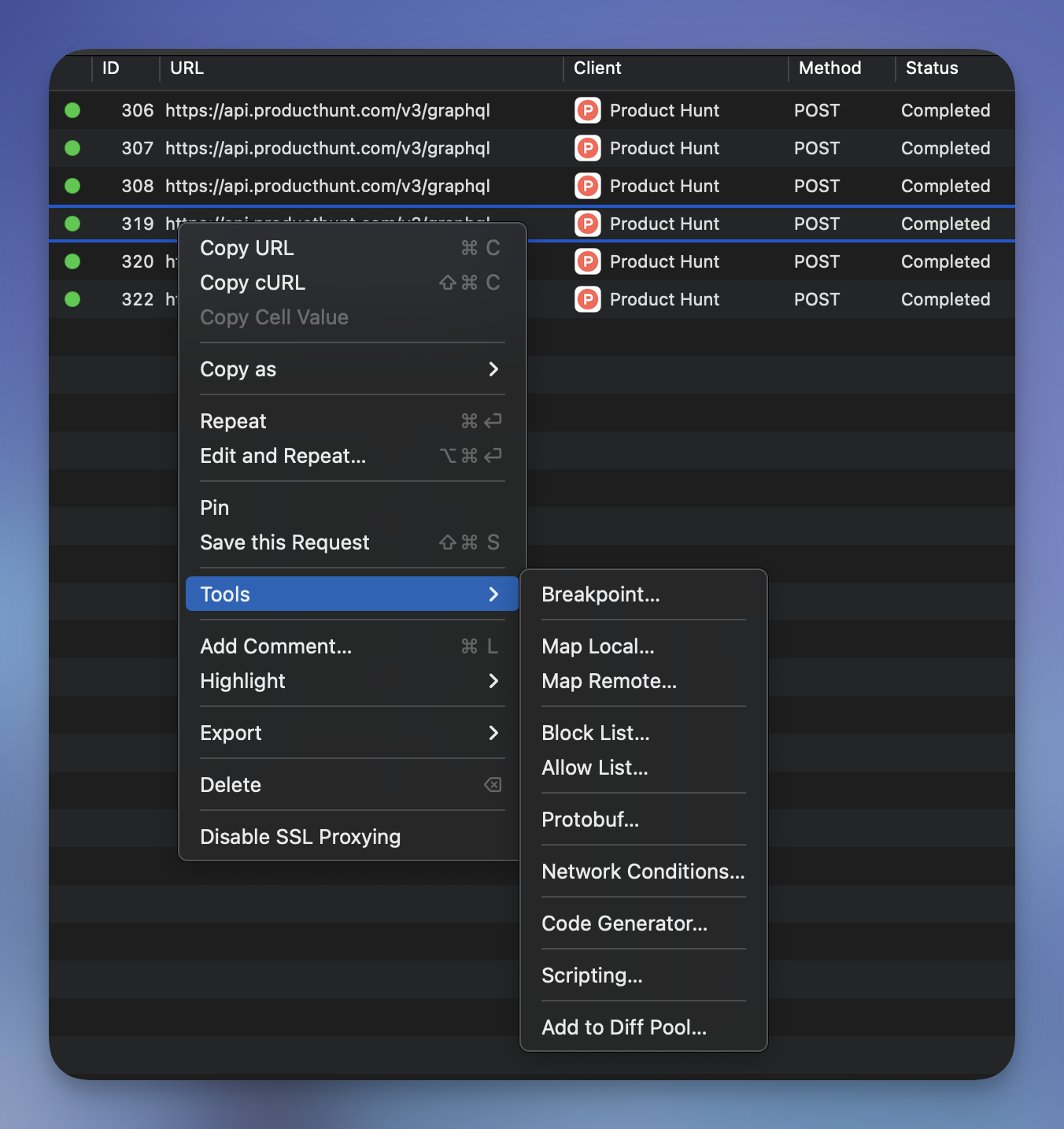
Task: Select URL of request 308
Action: pos(327,186)
